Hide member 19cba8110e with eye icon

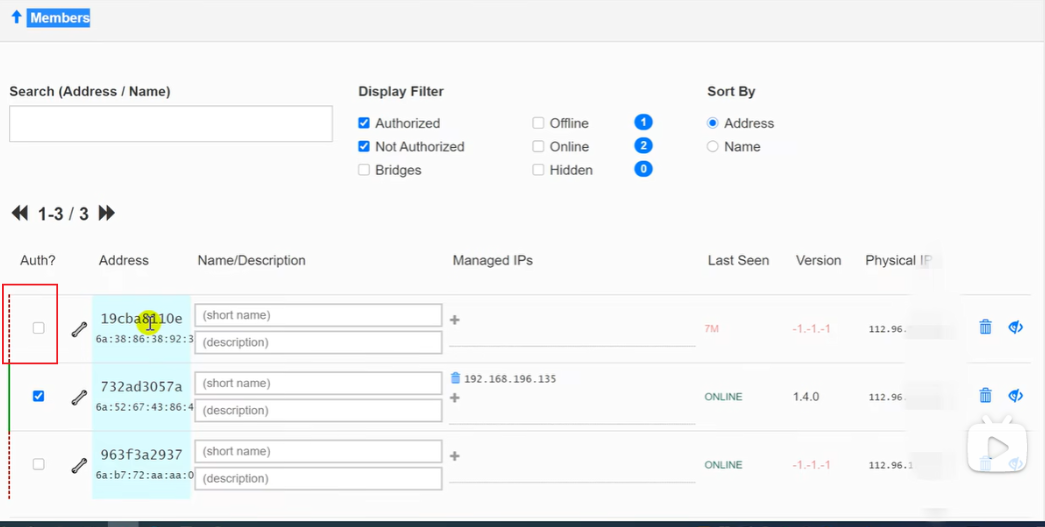click(x=1015, y=327)
